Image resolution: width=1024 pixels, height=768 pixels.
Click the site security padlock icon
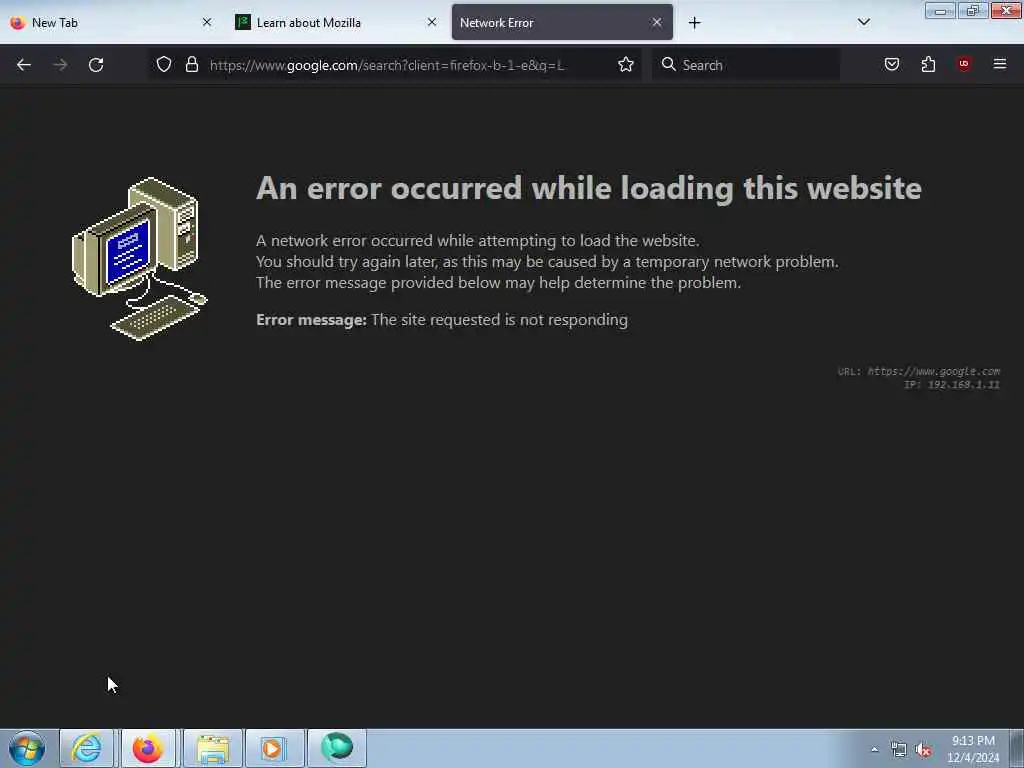pos(191,64)
